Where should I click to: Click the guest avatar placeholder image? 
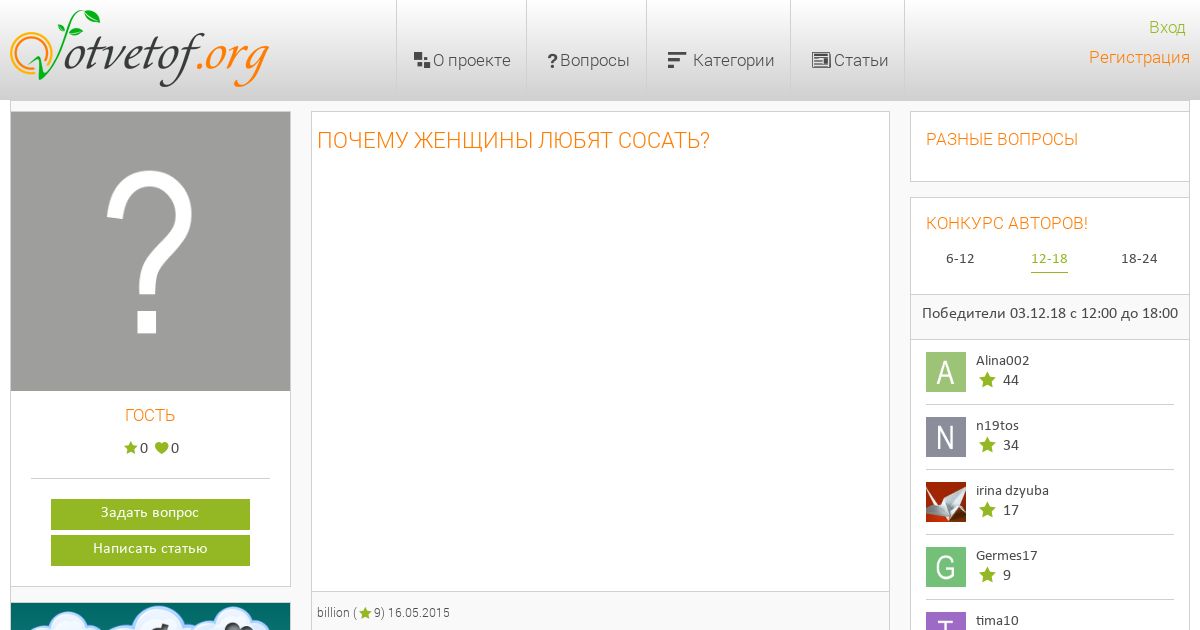pos(150,251)
